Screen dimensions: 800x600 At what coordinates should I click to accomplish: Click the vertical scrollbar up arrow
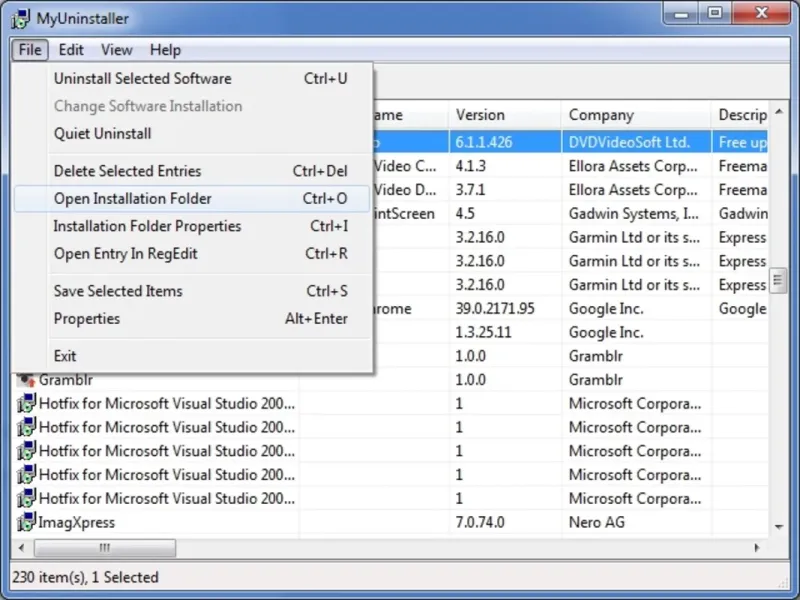coord(778,110)
